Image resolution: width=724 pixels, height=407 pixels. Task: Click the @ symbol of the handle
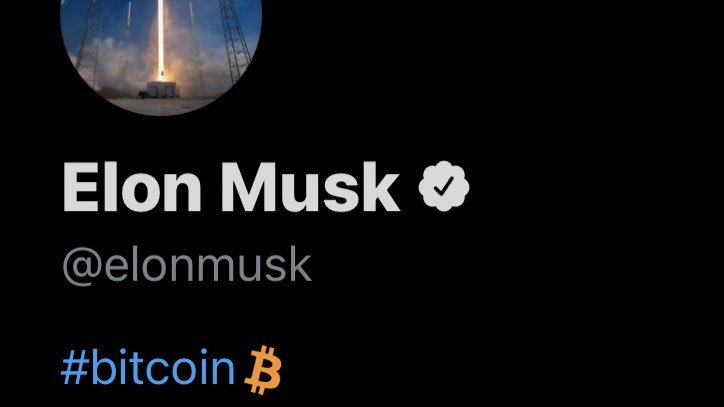point(82,267)
